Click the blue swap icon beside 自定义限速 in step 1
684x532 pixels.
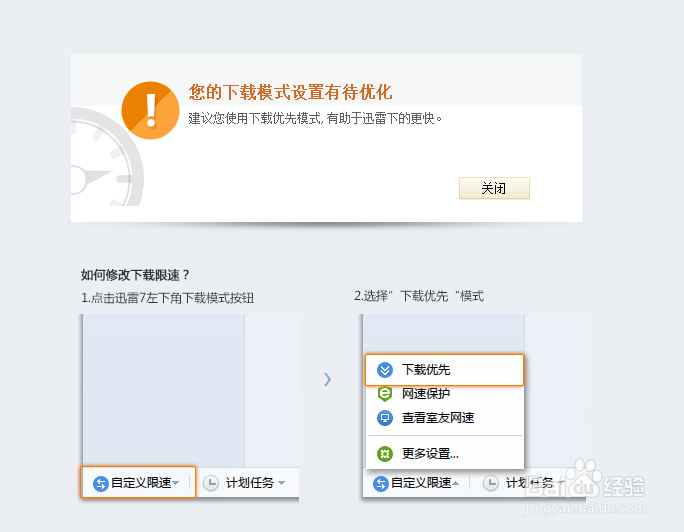(x=101, y=483)
